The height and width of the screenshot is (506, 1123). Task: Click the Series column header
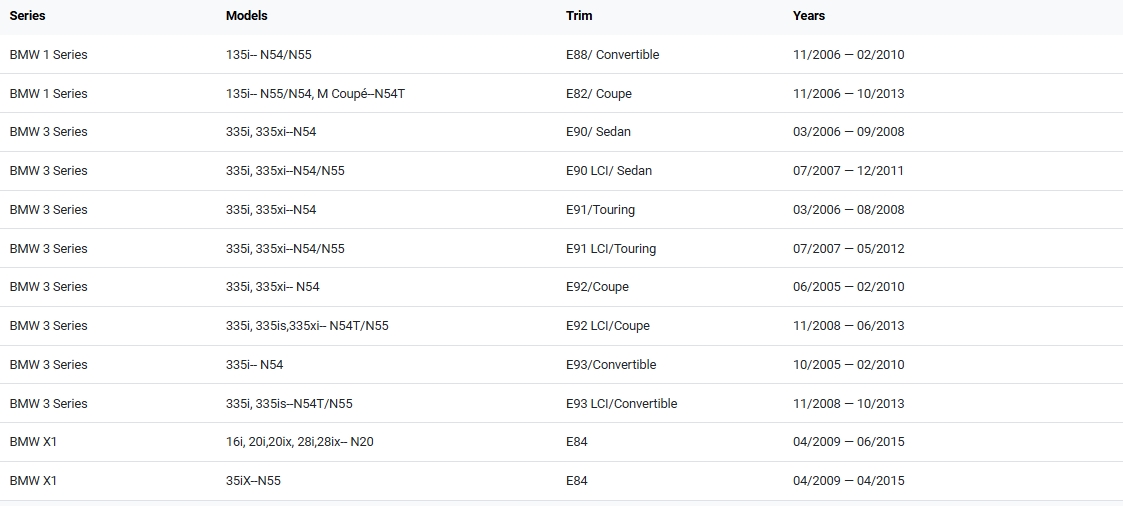click(27, 16)
